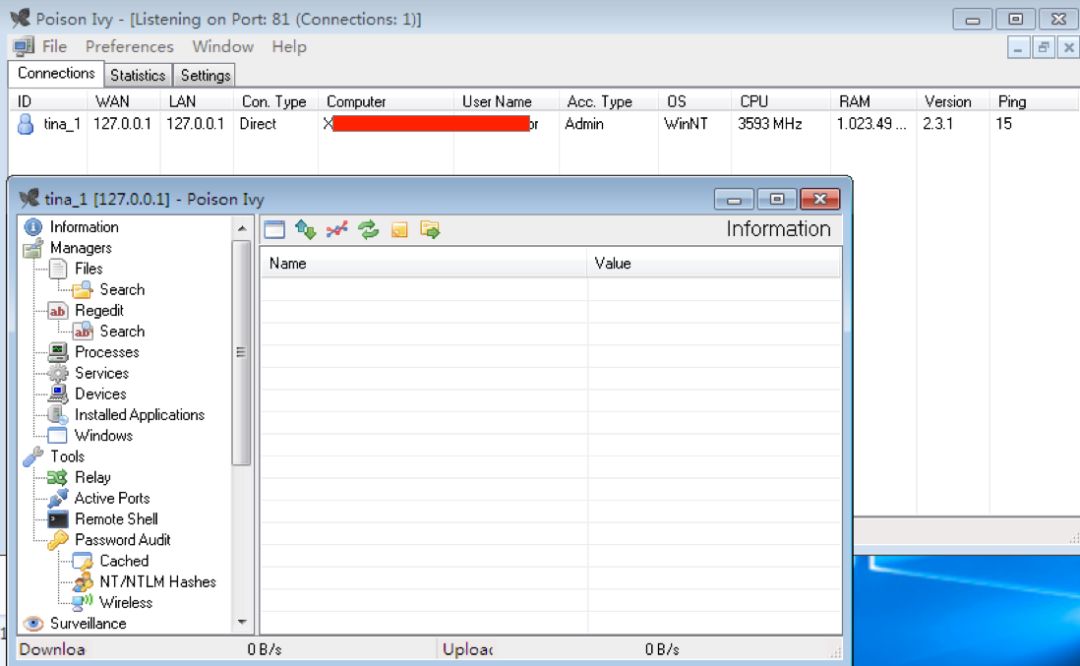Image resolution: width=1080 pixels, height=666 pixels.
Task: Click the red-blue graph toolbar icon
Action: pos(337,229)
